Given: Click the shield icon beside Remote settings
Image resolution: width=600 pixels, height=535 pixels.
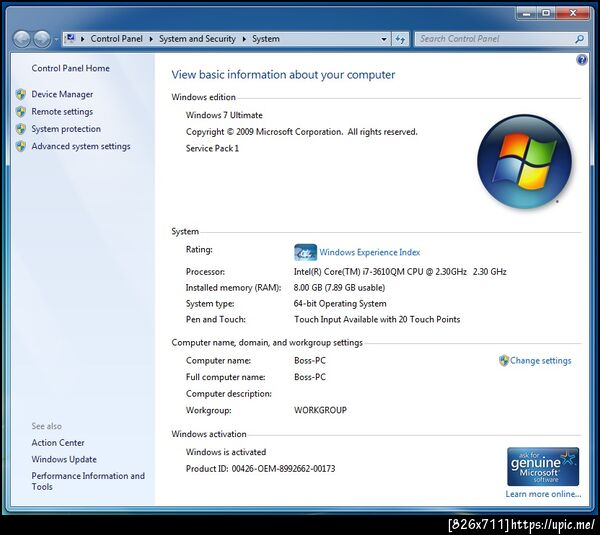Looking at the screenshot, I should 21,111.
